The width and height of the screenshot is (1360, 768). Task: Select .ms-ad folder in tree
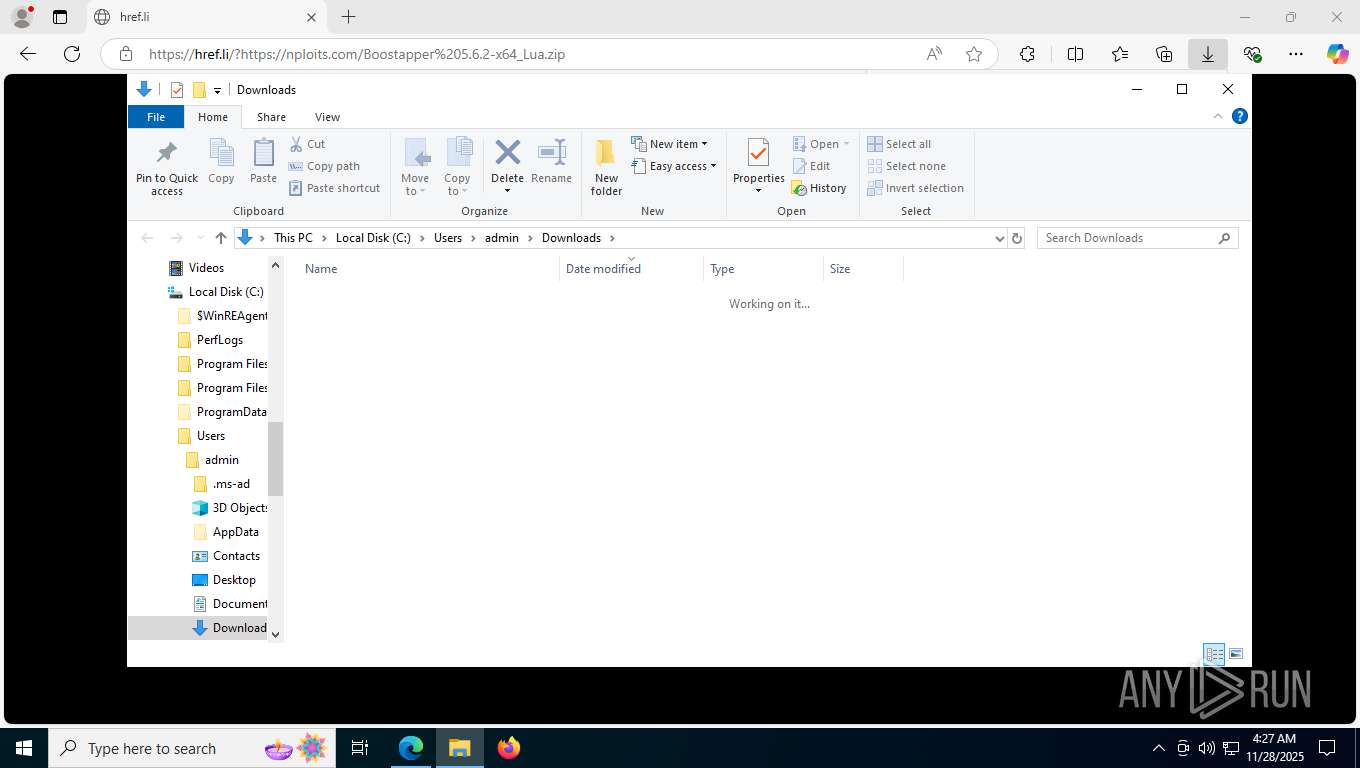tap(231, 484)
